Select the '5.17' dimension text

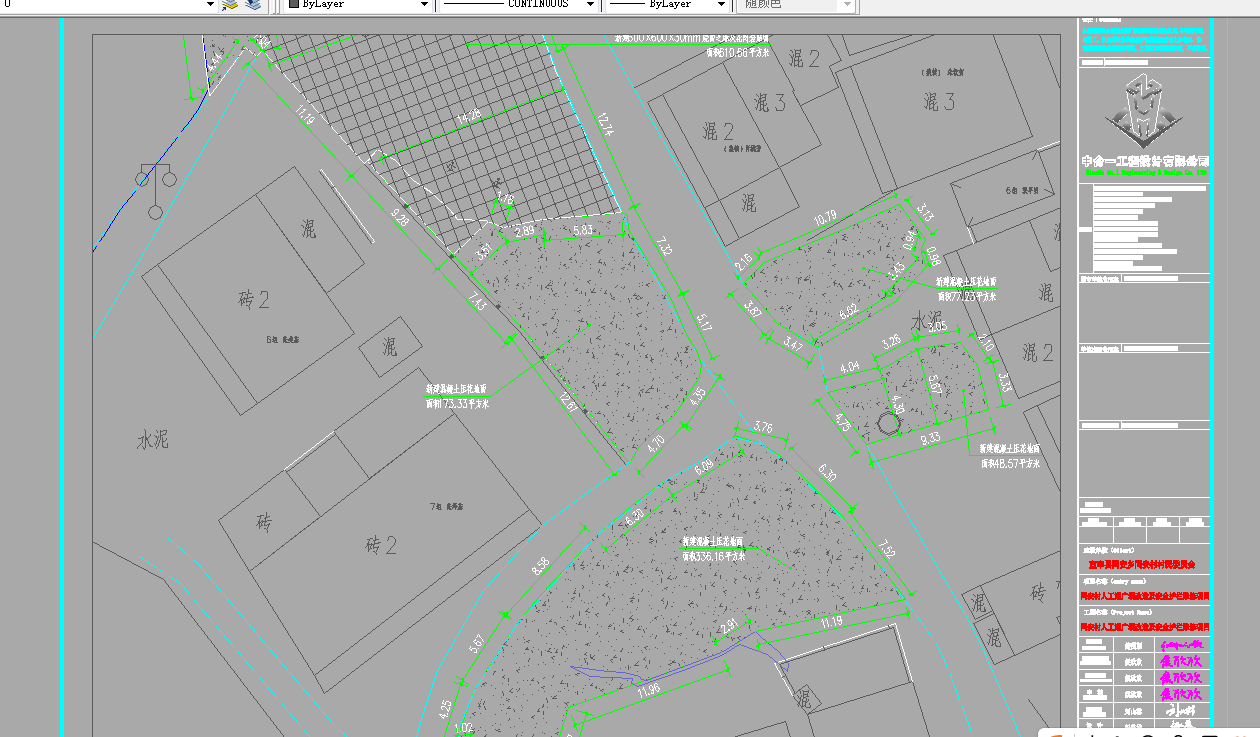click(704, 322)
